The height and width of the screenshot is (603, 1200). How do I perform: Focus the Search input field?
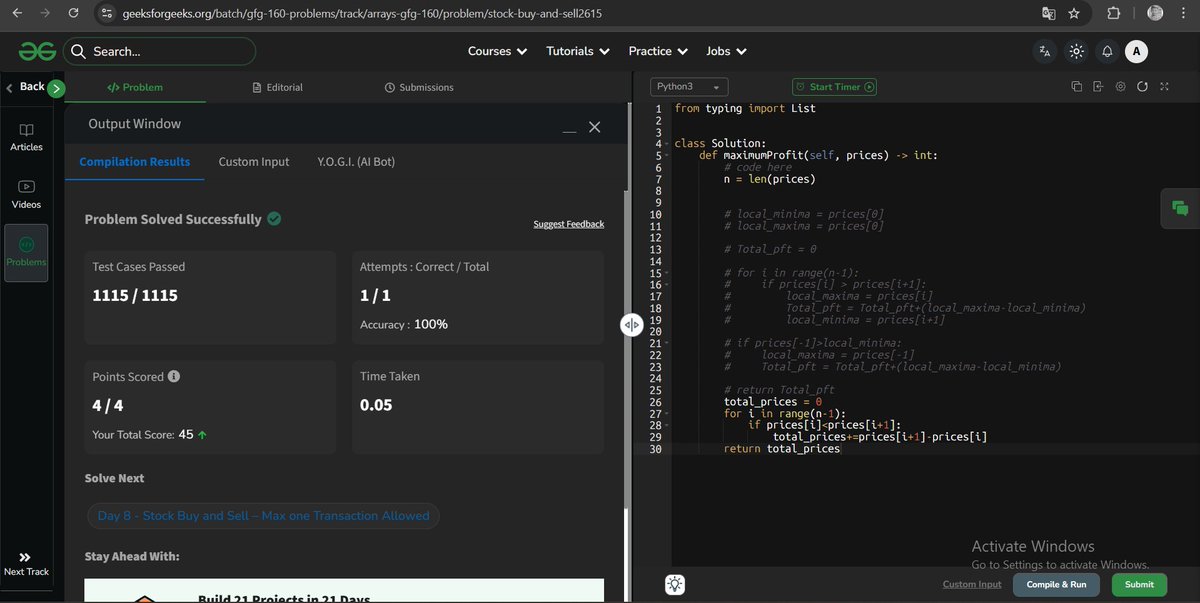[160, 51]
